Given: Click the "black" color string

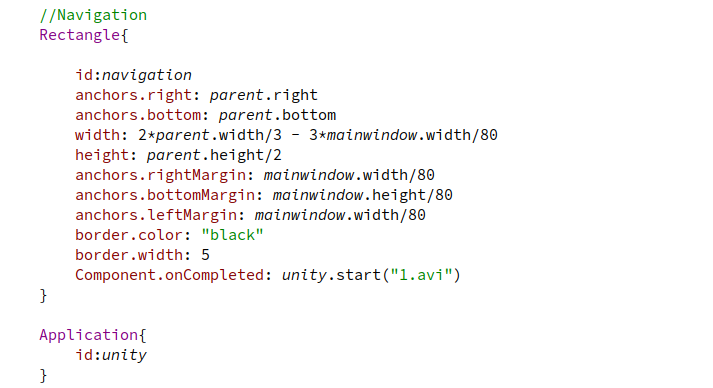Looking at the screenshot, I should (232, 235).
